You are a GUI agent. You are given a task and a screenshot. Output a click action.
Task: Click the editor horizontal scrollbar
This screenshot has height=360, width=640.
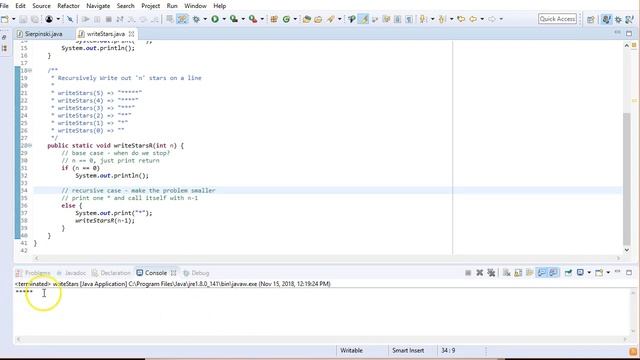327,258
